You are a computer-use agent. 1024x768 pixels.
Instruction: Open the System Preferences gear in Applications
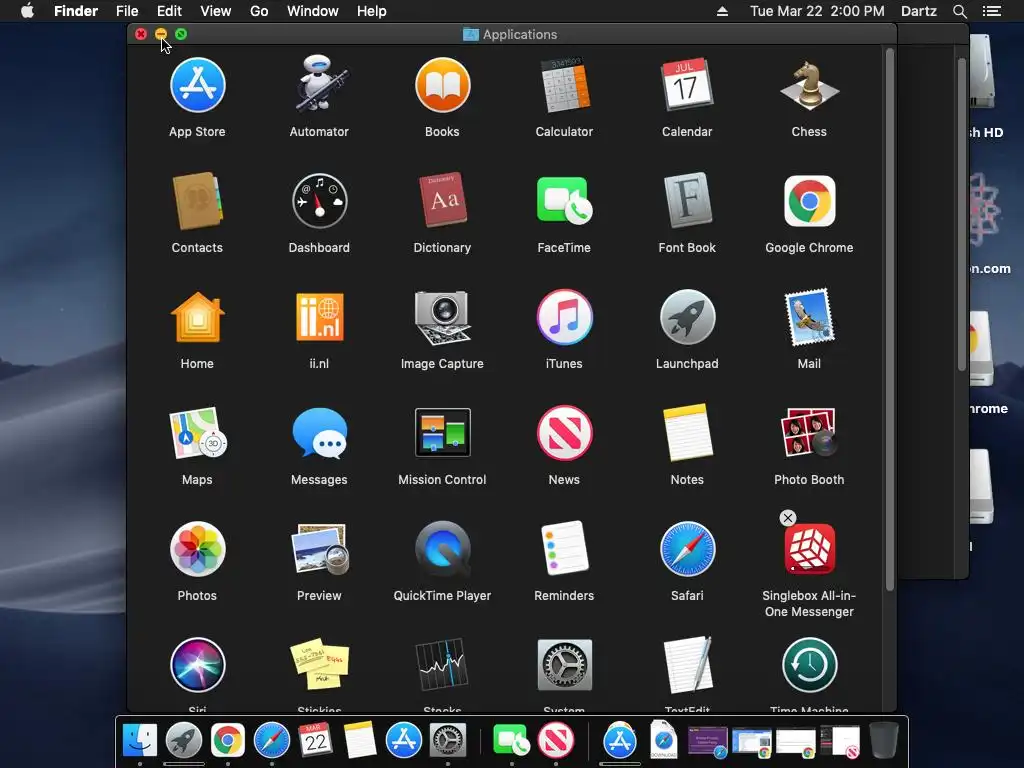(x=564, y=665)
